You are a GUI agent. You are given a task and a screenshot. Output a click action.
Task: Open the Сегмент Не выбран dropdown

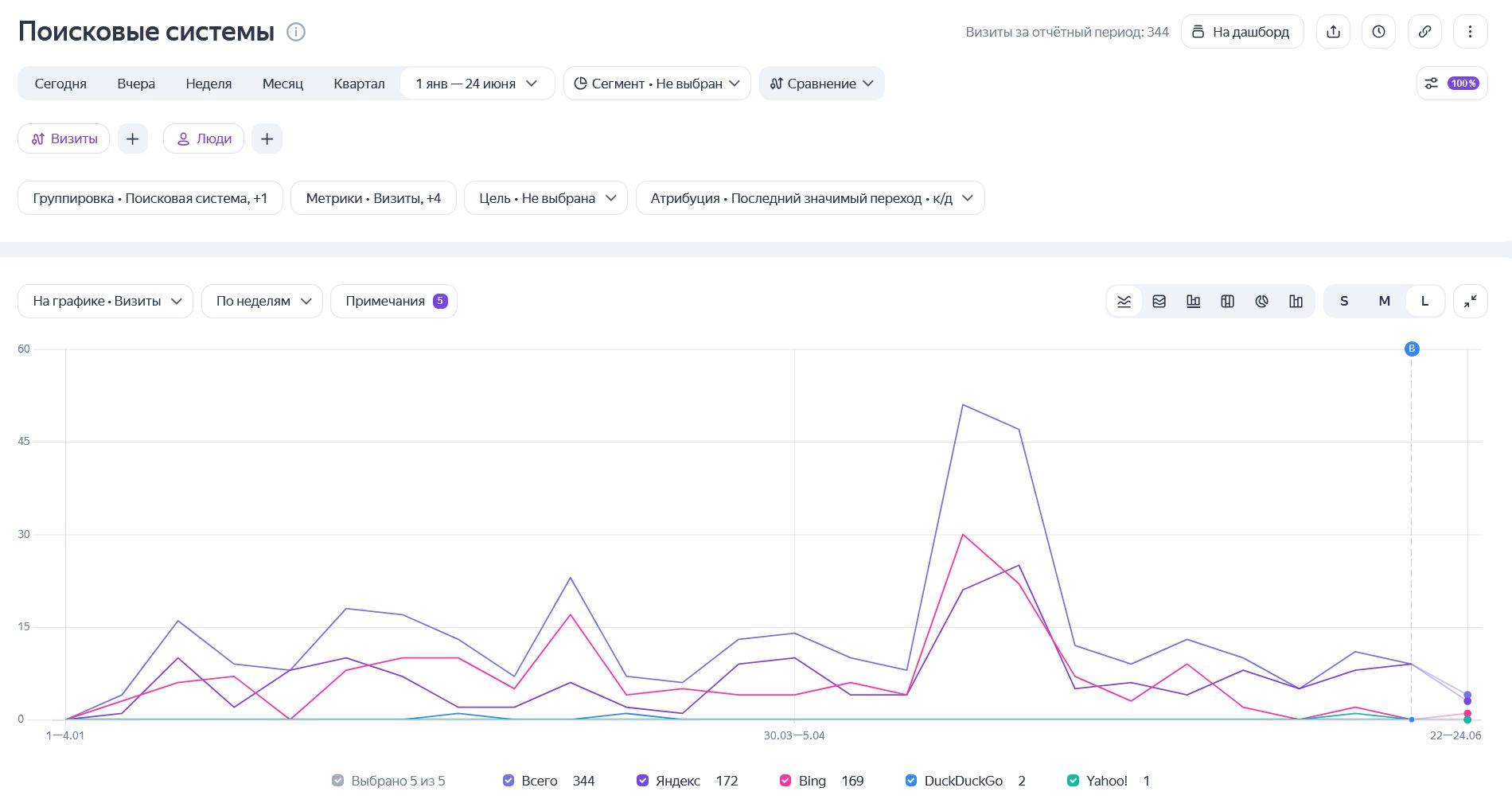[x=657, y=84]
